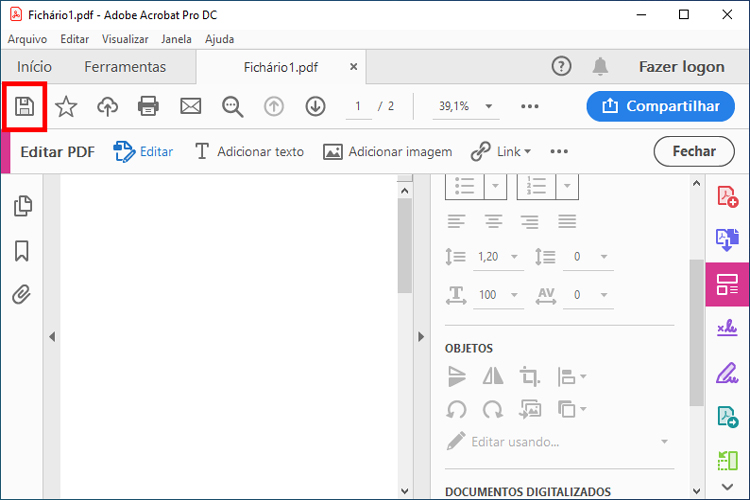The image size is (750, 500).
Task: Send file by email envelope icon
Action: click(190, 106)
